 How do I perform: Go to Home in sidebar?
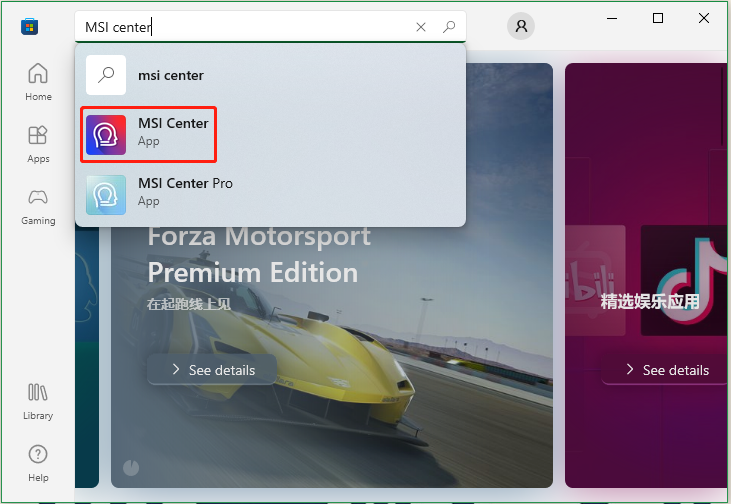tap(38, 82)
